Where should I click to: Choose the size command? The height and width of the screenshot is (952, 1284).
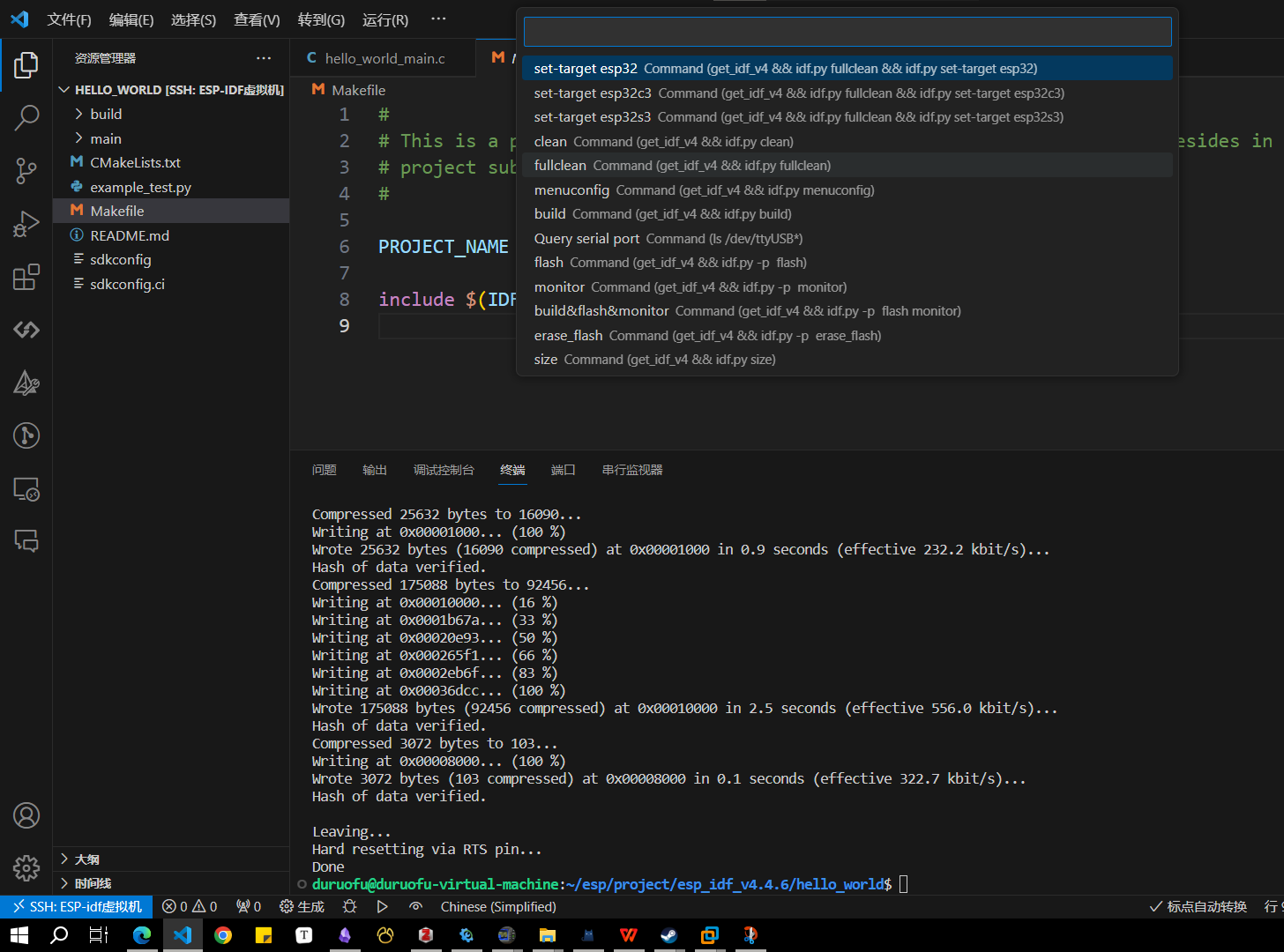point(847,360)
